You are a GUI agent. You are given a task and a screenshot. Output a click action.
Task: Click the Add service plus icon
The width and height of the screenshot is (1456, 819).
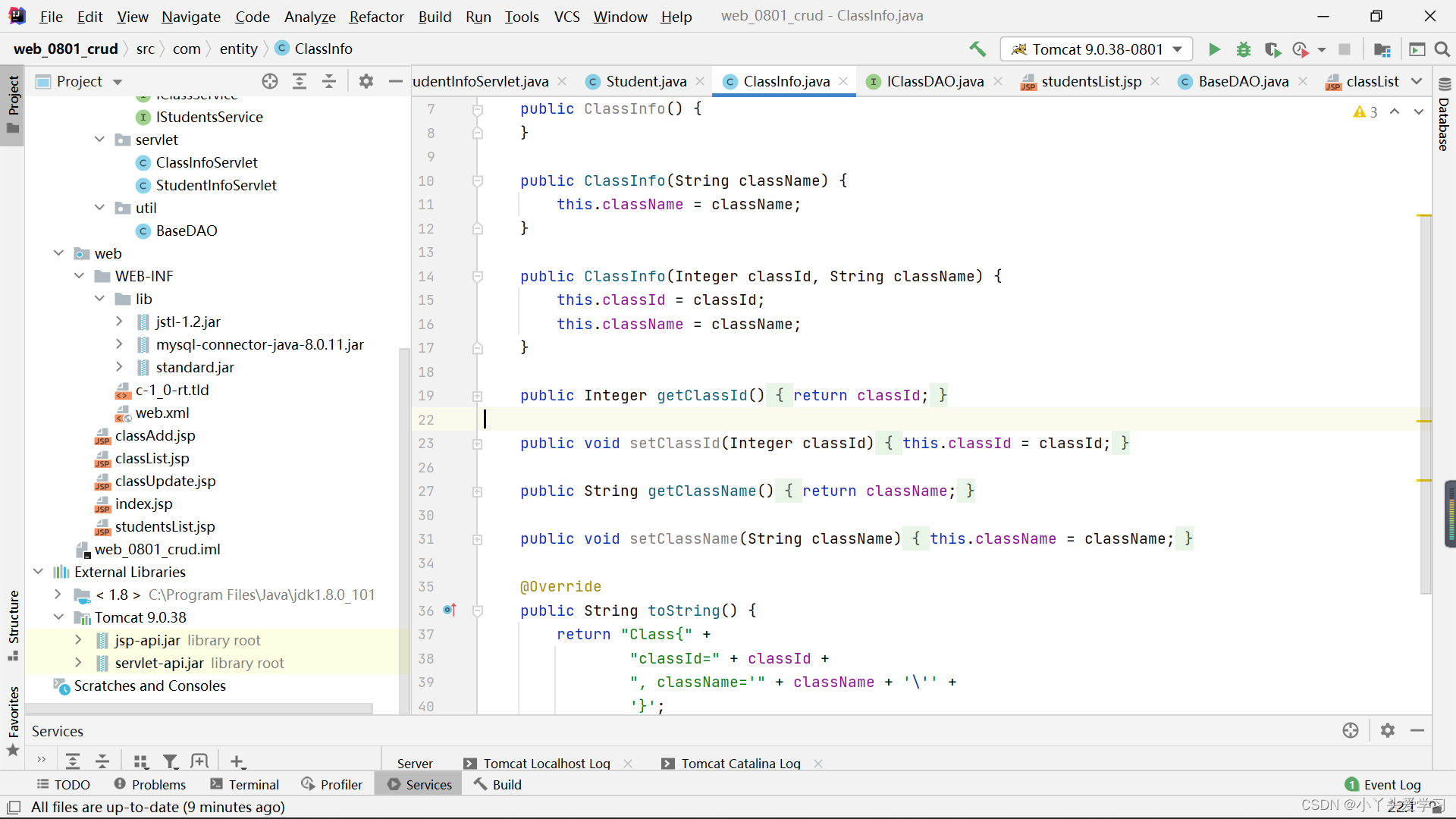pyautogui.click(x=237, y=761)
